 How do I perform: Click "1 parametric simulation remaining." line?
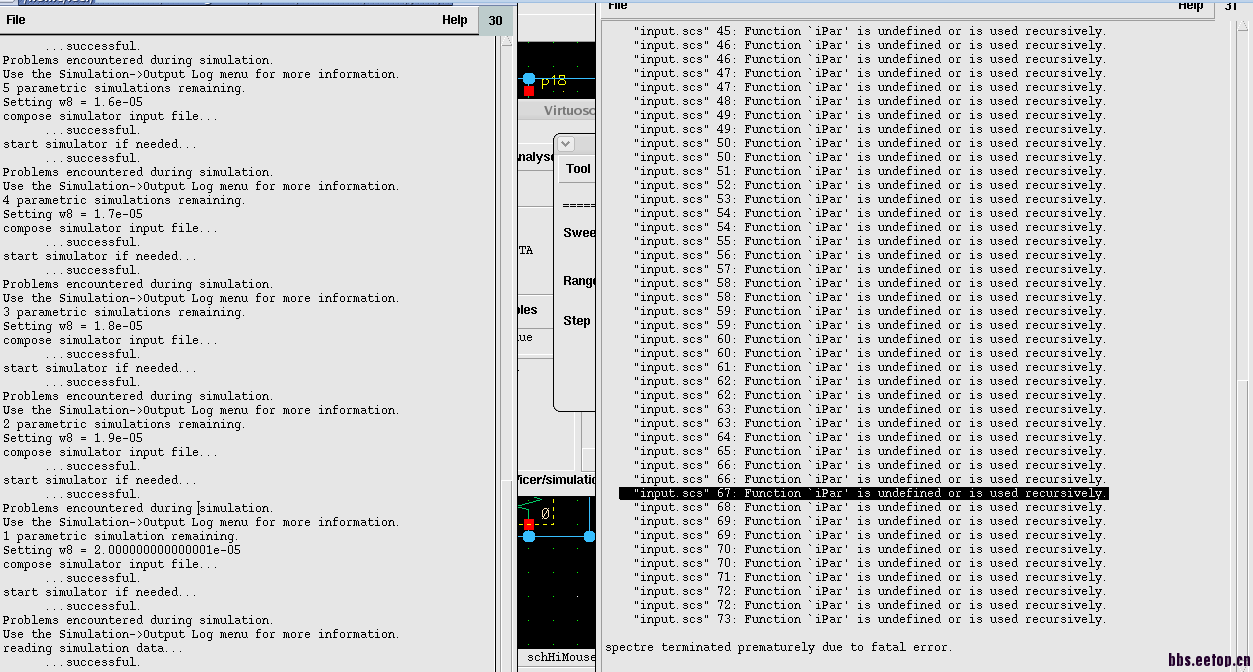pyautogui.click(x=120, y=536)
